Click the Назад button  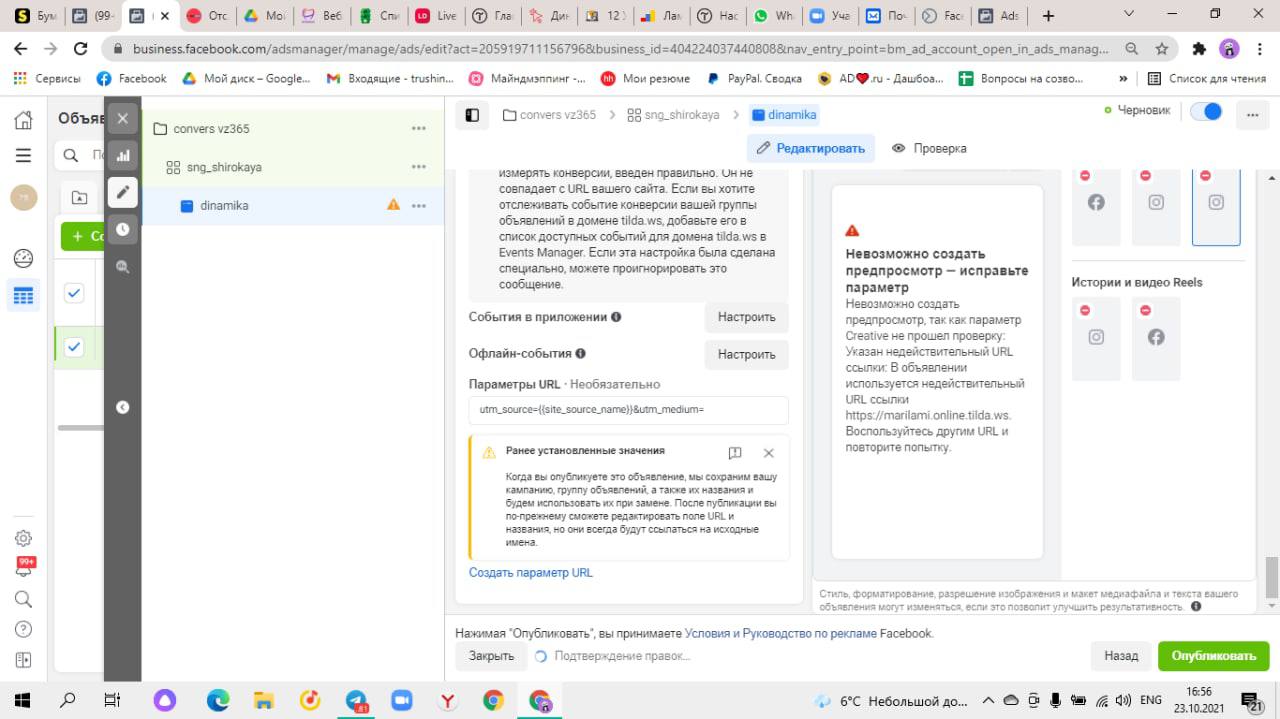pos(1121,656)
